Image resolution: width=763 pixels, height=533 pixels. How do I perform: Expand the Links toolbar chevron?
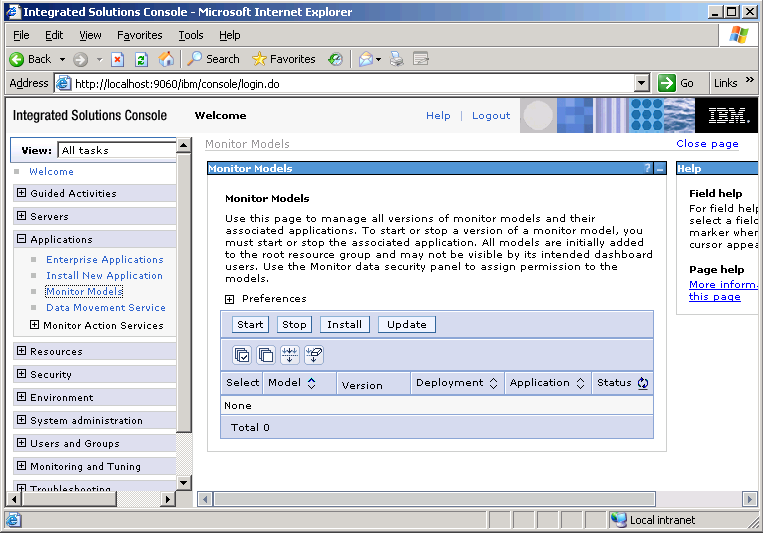click(x=750, y=80)
